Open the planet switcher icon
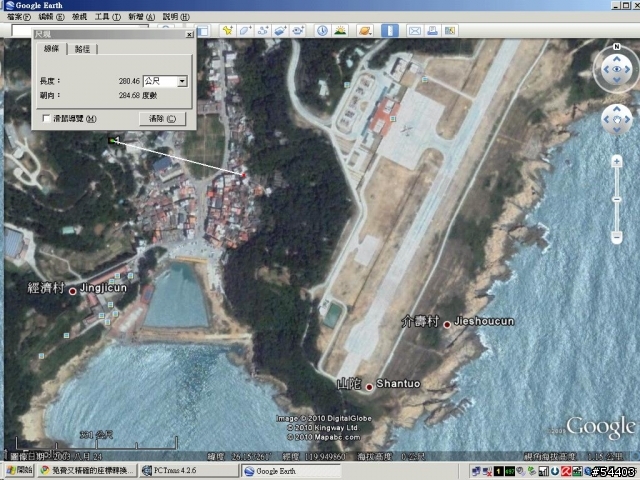 point(364,31)
